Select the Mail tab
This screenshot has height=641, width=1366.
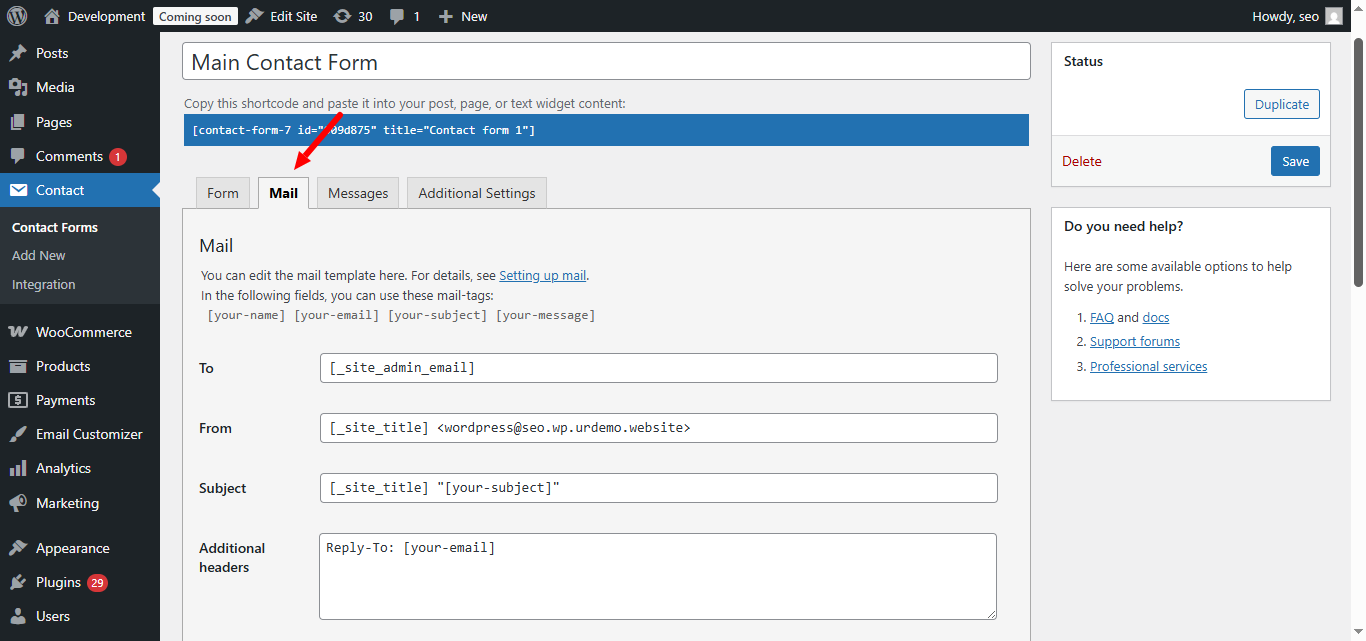(284, 193)
